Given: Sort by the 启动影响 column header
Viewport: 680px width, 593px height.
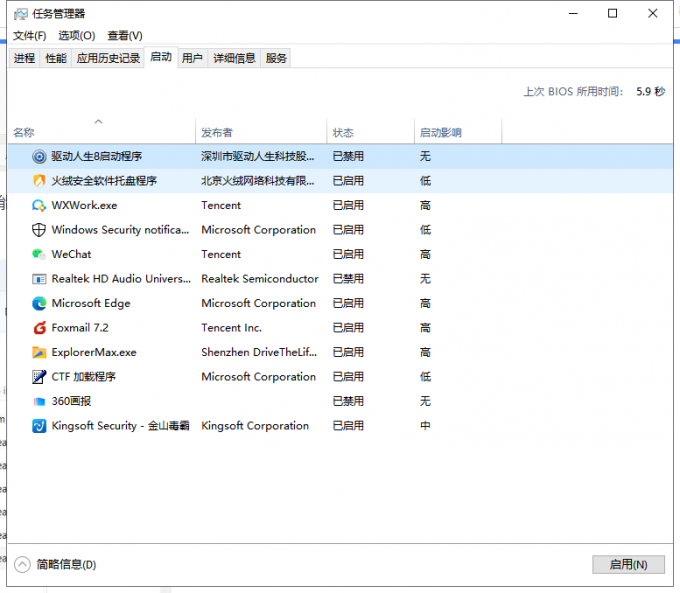Looking at the screenshot, I should click(458, 132).
